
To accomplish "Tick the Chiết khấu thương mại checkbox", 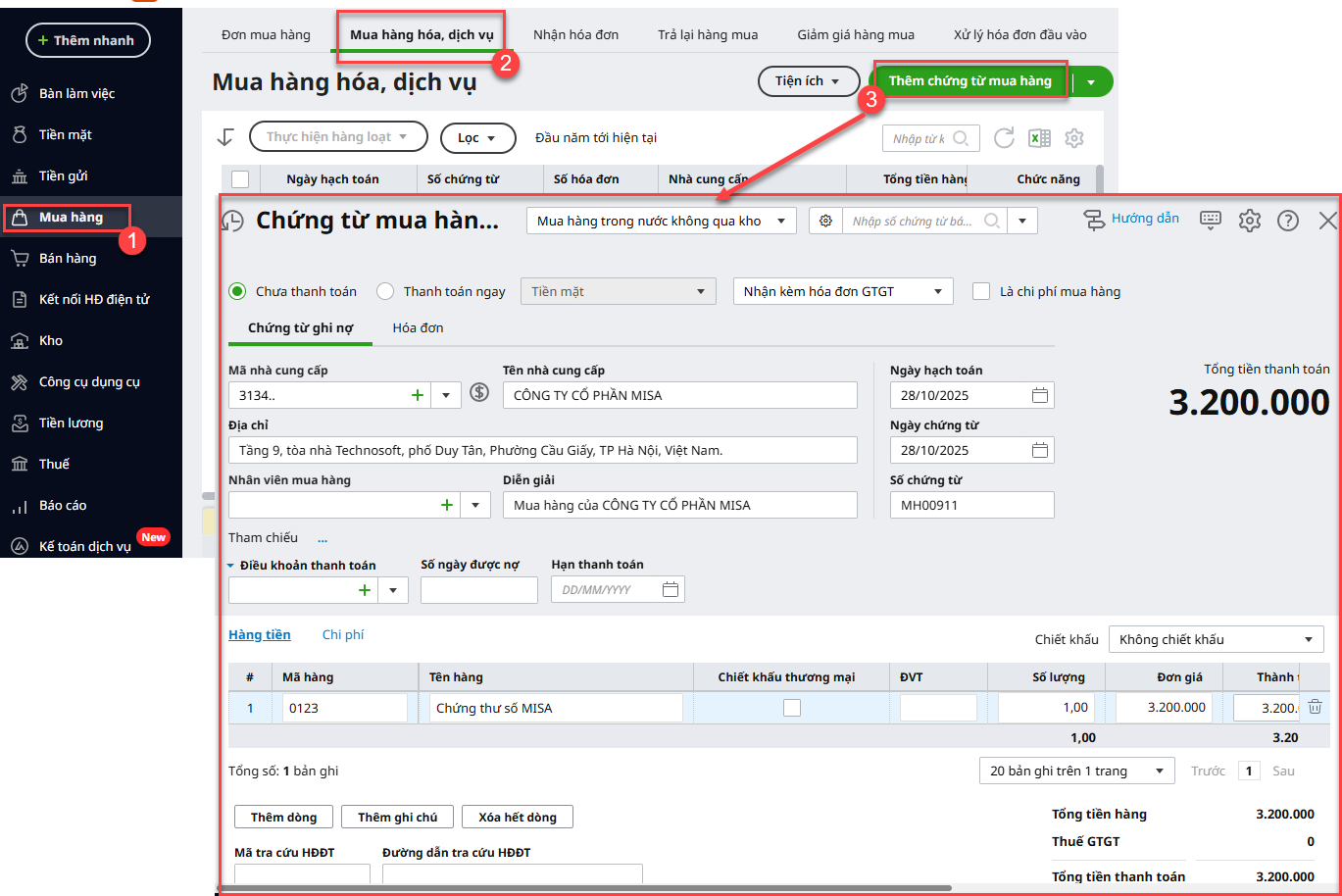I will pyautogui.click(x=792, y=708).
